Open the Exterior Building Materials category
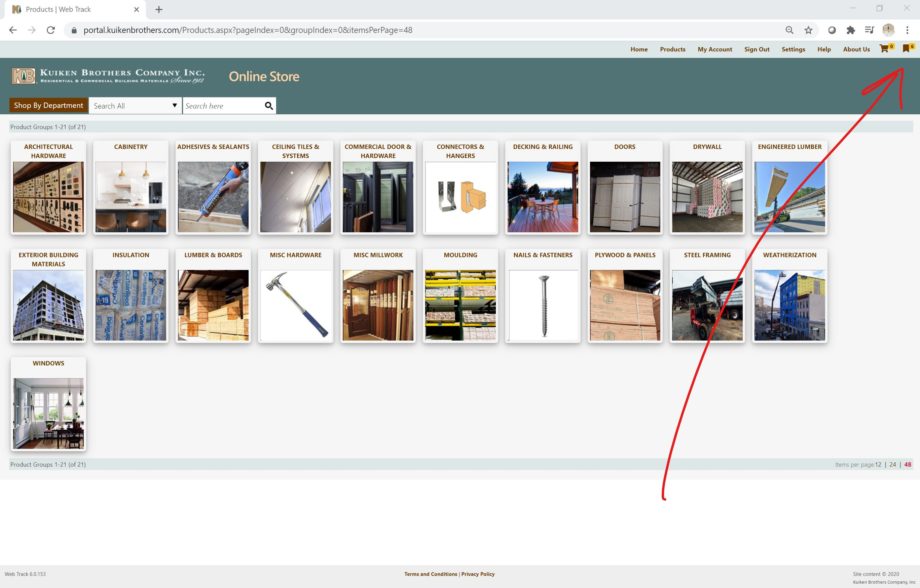 [x=48, y=296]
